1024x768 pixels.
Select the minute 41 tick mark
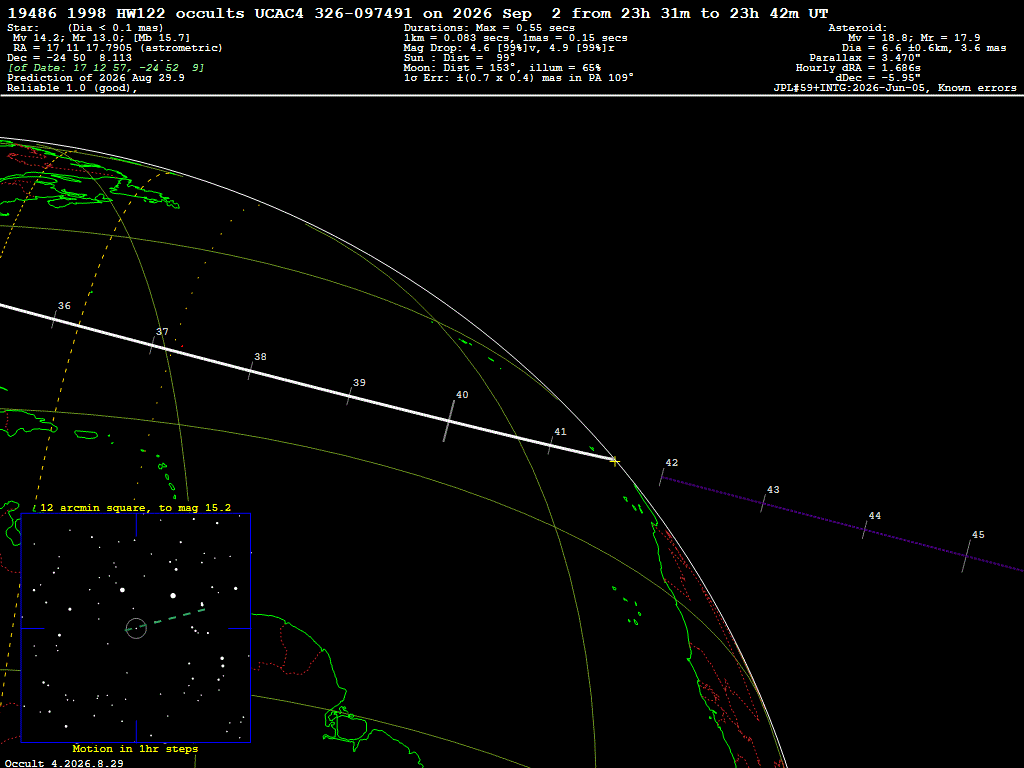[551, 445]
